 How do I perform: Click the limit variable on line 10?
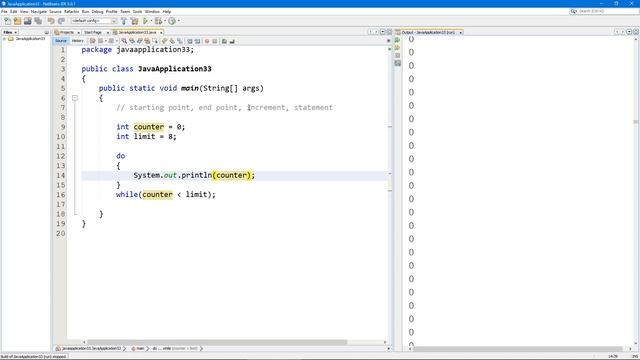click(144, 136)
